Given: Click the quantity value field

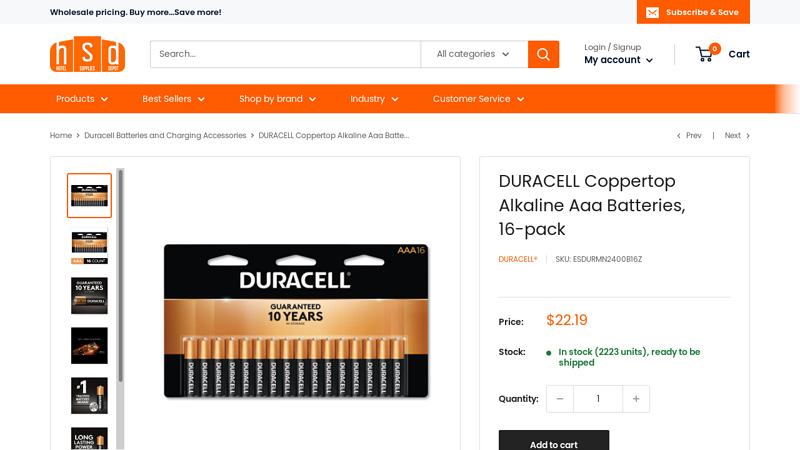Looking at the screenshot, I should (598, 399).
